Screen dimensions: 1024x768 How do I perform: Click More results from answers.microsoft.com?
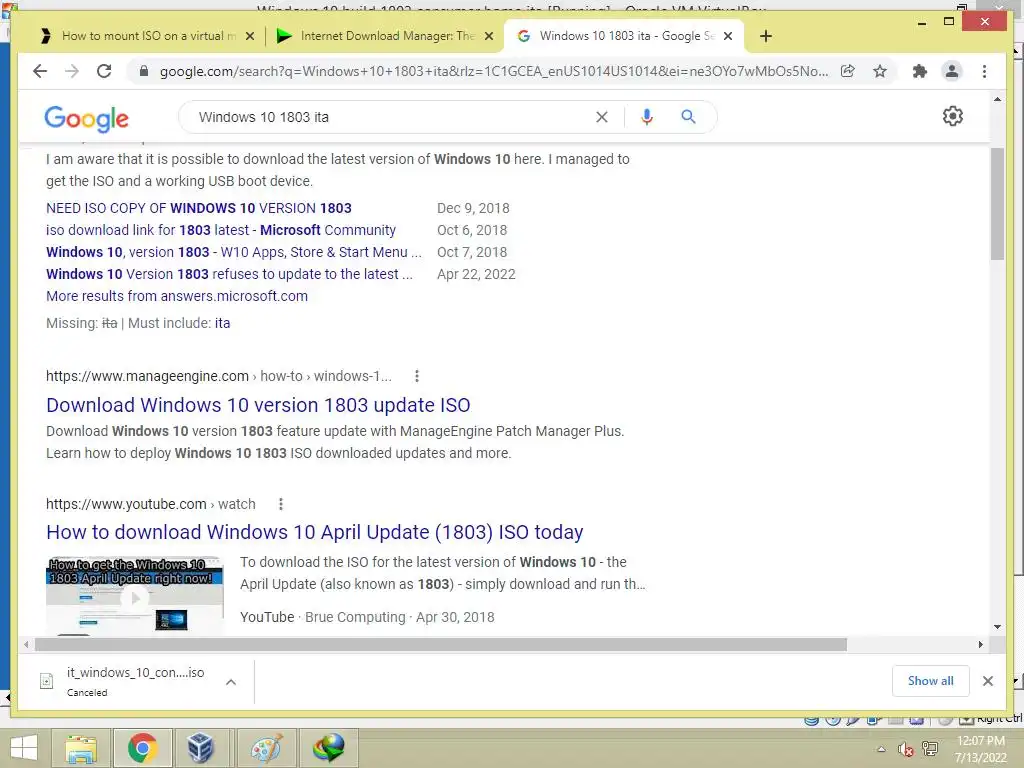(x=176, y=296)
